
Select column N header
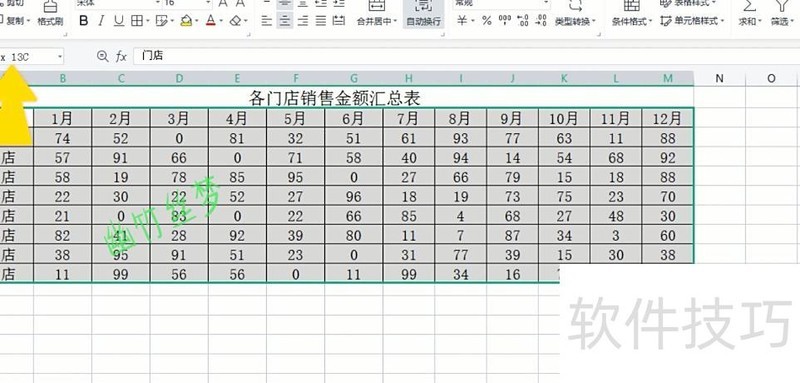click(719, 78)
